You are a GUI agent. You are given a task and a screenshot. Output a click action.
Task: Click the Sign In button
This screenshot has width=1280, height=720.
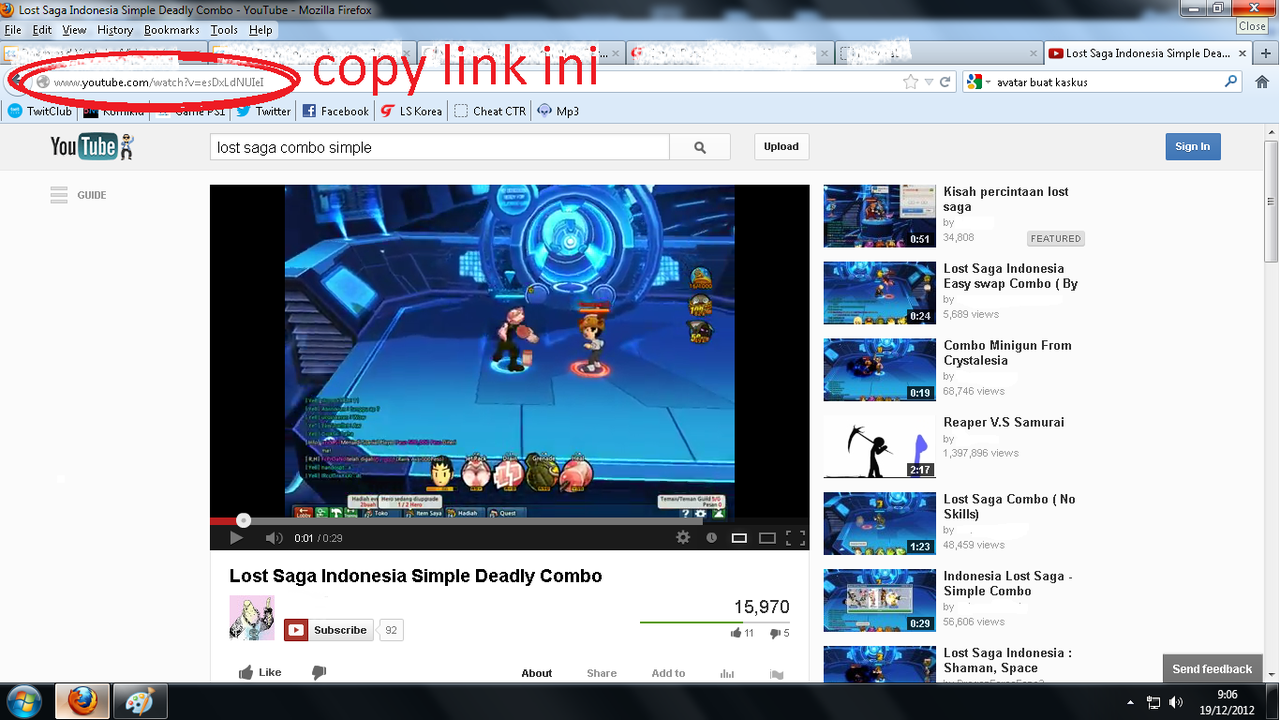tap(1192, 146)
